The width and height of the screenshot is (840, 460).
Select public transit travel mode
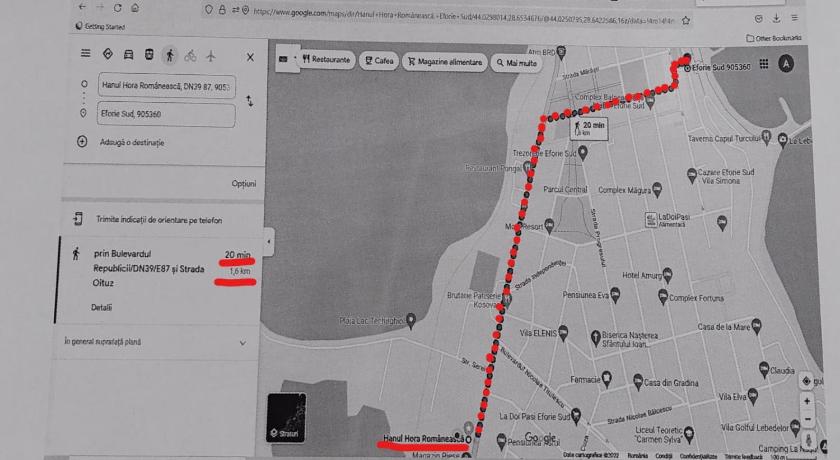click(x=149, y=55)
